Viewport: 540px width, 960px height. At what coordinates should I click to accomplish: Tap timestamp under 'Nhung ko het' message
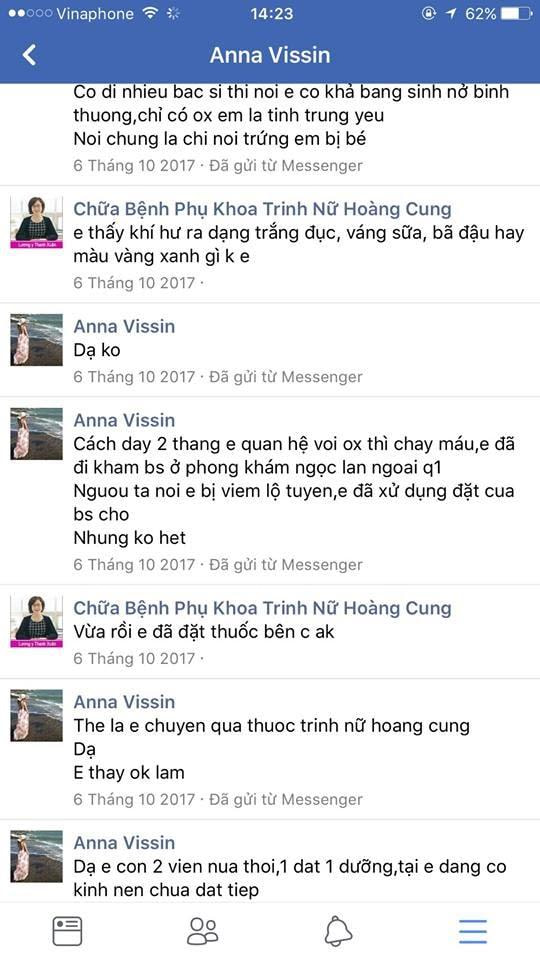[x=218, y=564]
